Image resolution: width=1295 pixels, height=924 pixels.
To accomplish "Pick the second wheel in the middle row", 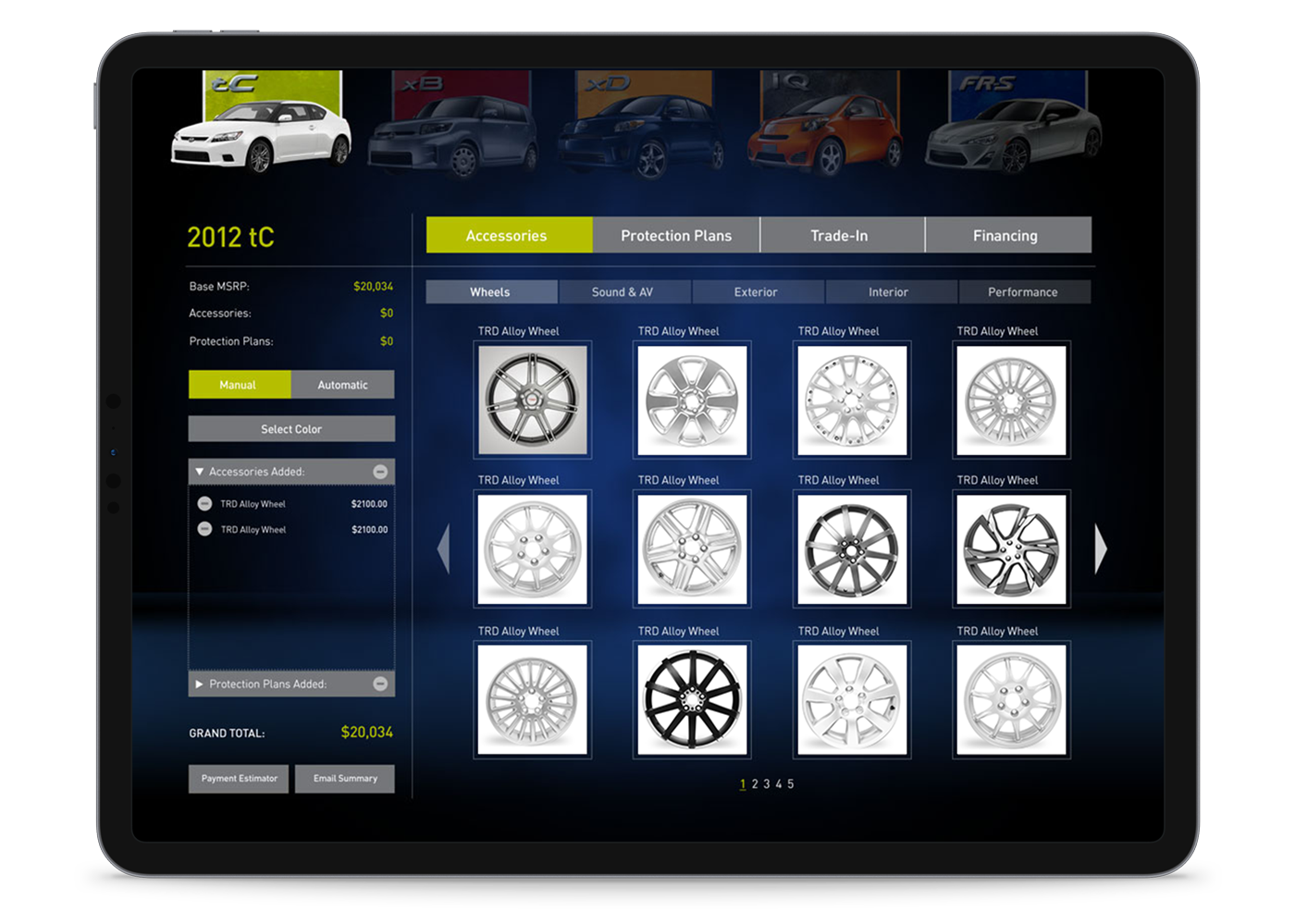I will pos(692,549).
